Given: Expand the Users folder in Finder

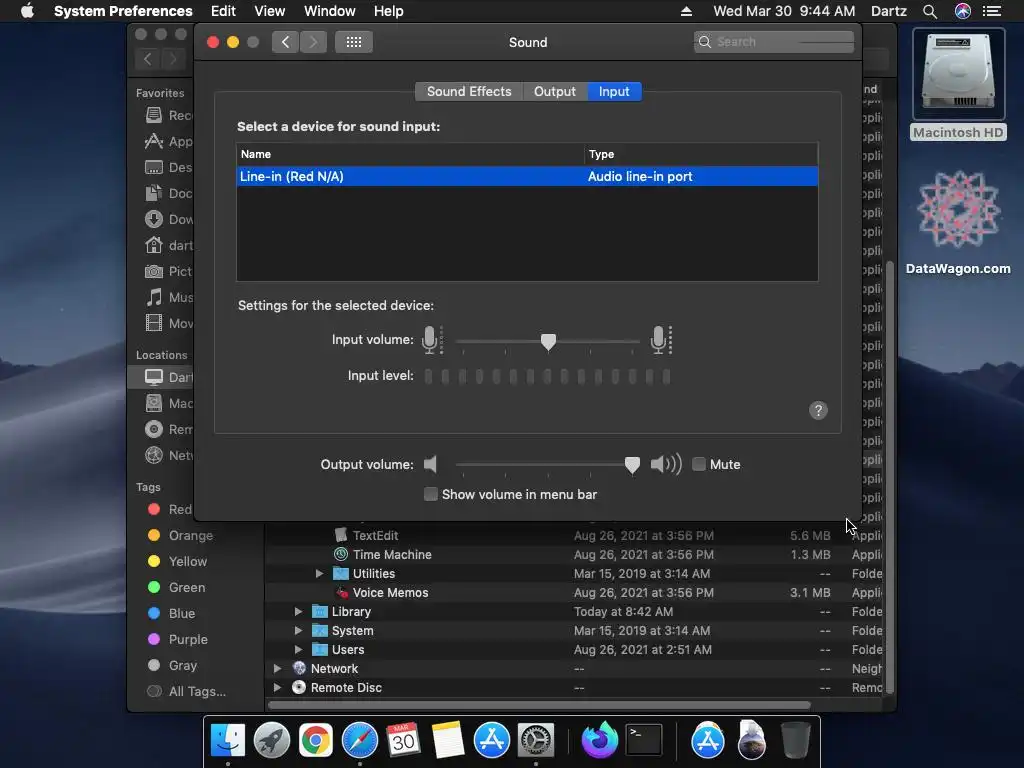Looking at the screenshot, I should click(298, 649).
